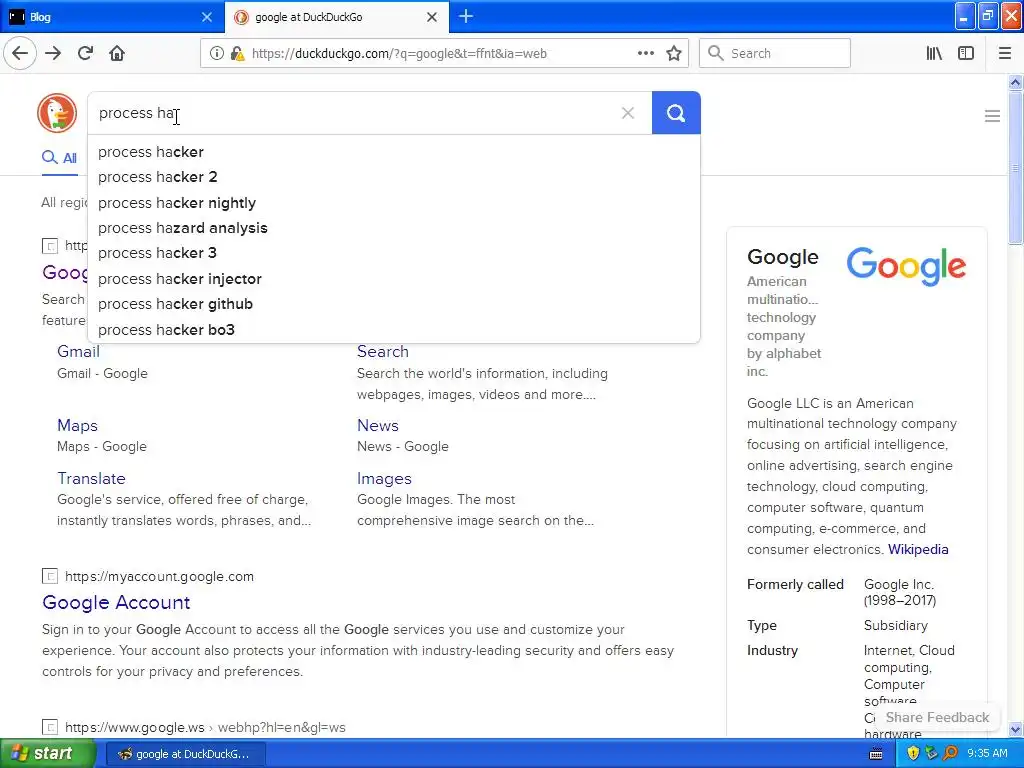
Task: Open the Search sitelink
Action: pos(383,351)
